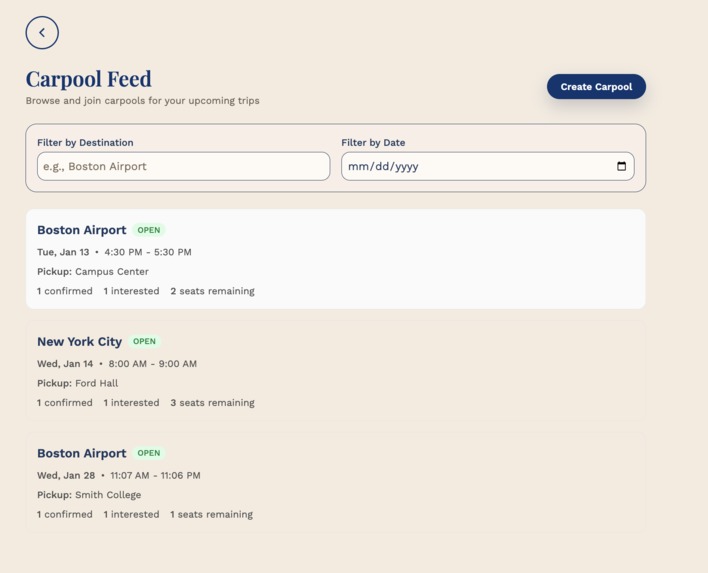
Task: Open the calendar picker icon
Action: [x=621, y=166]
